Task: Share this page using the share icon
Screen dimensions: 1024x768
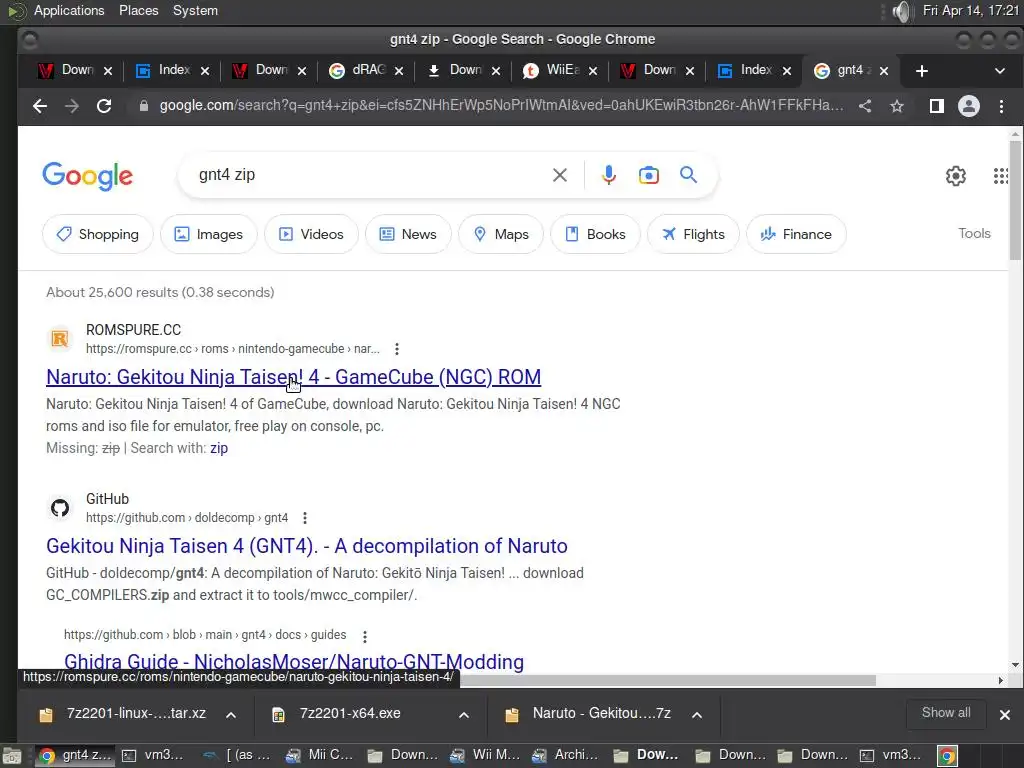Action: coord(865,106)
